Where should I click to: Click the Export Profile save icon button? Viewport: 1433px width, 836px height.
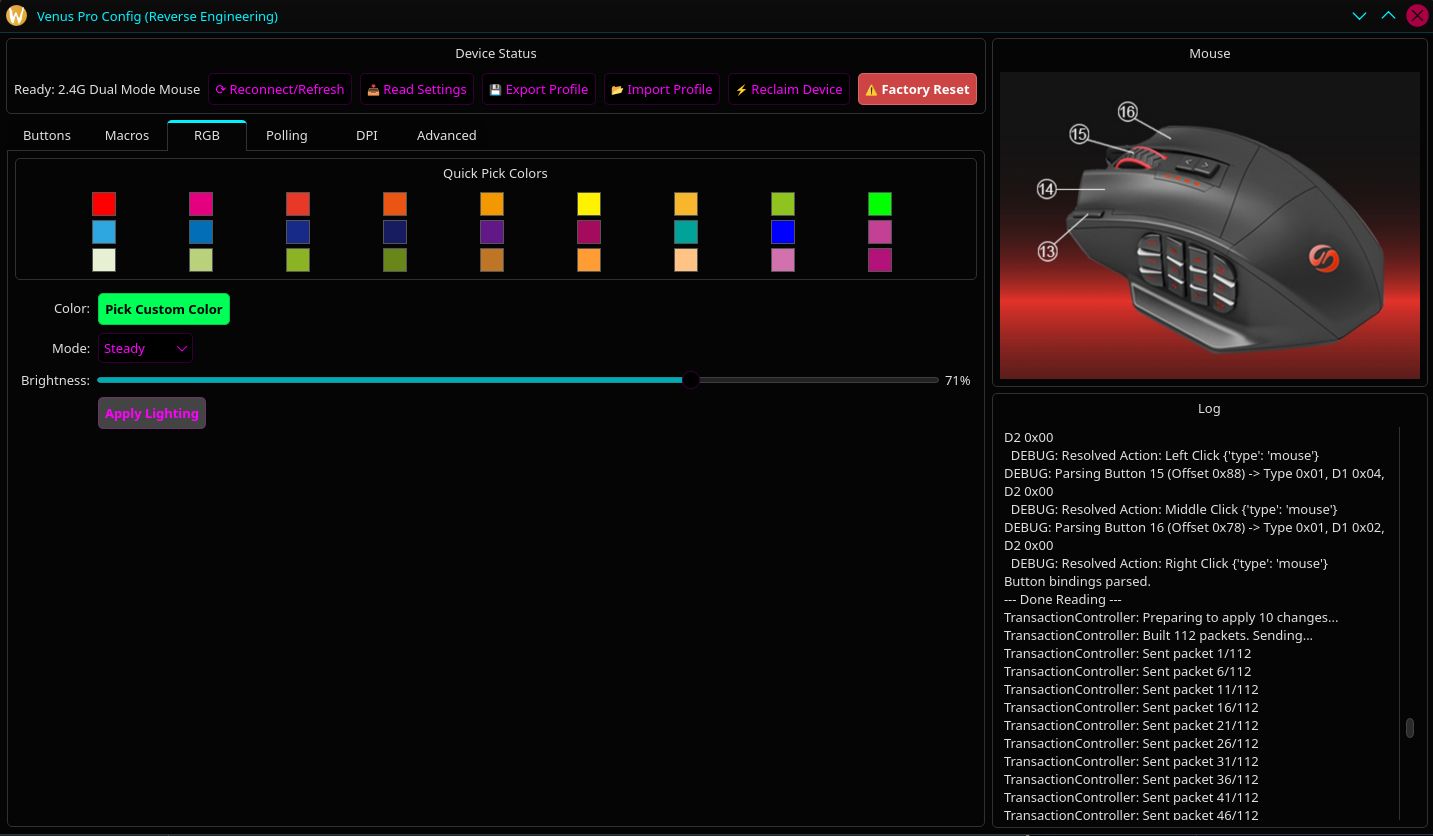(x=538, y=89)
